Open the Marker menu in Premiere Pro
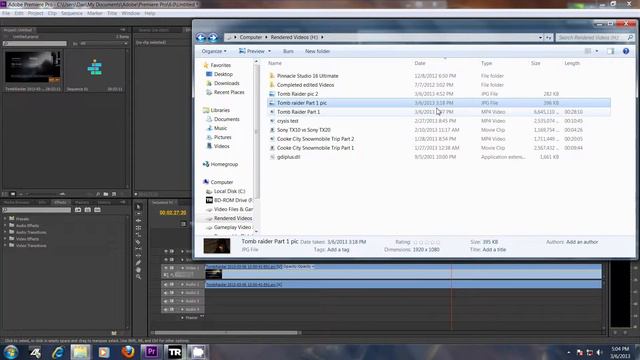640x360 pixels. tap(95, 13)
